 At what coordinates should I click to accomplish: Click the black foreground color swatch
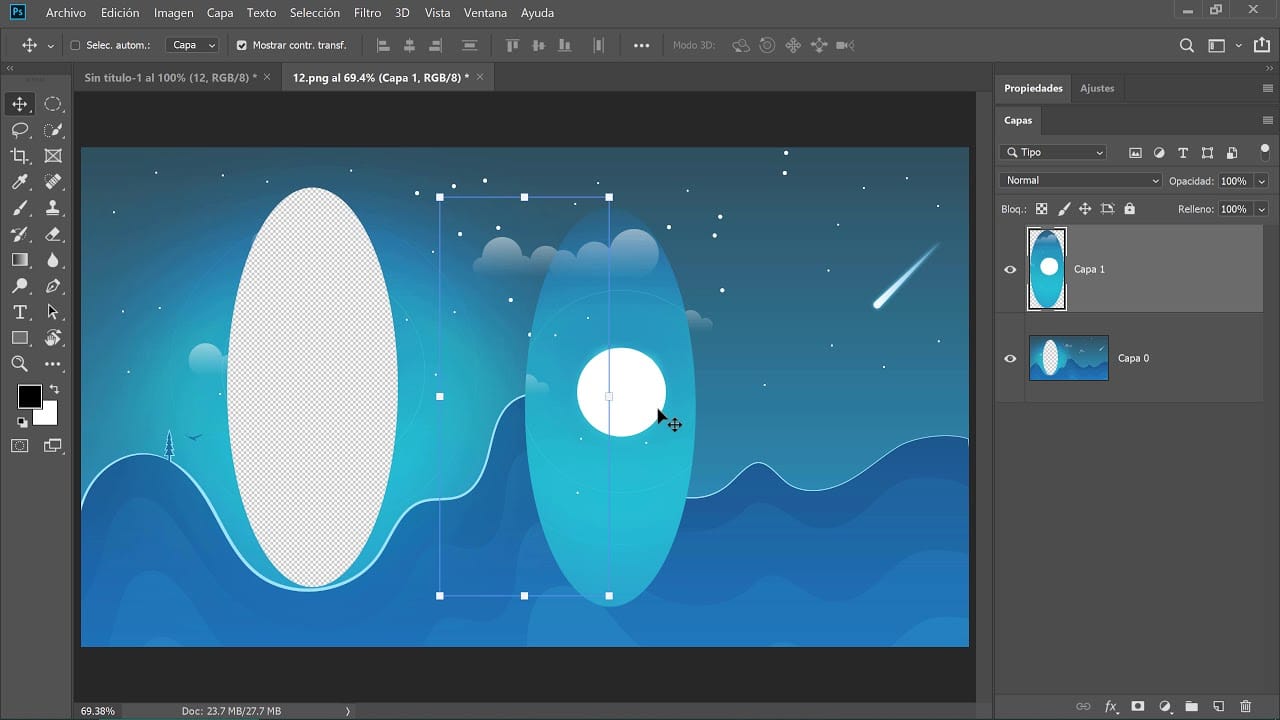point(29,396)
